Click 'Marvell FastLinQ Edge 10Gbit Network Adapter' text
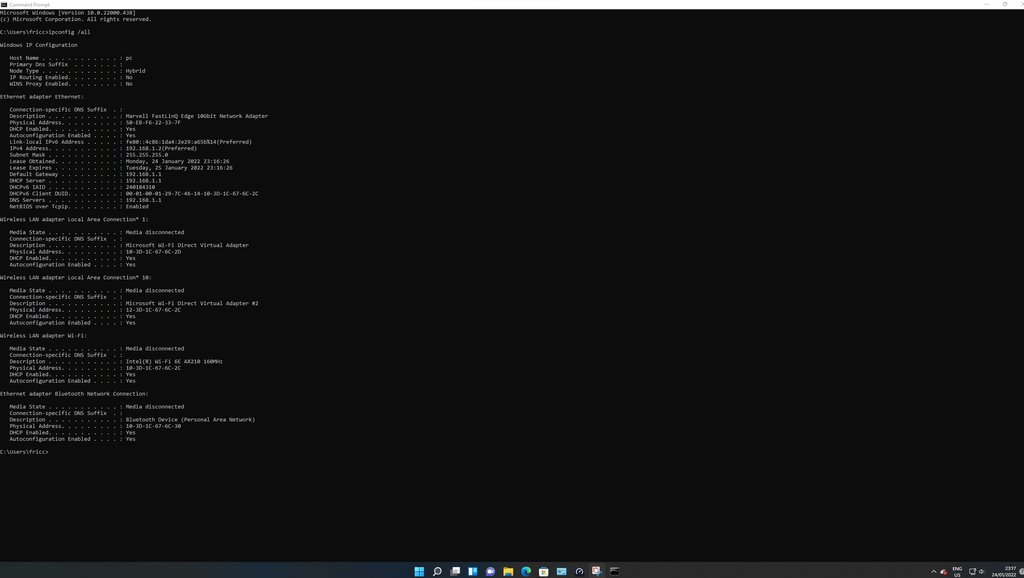Screen dimensions: 1024x578 [197, 116]
